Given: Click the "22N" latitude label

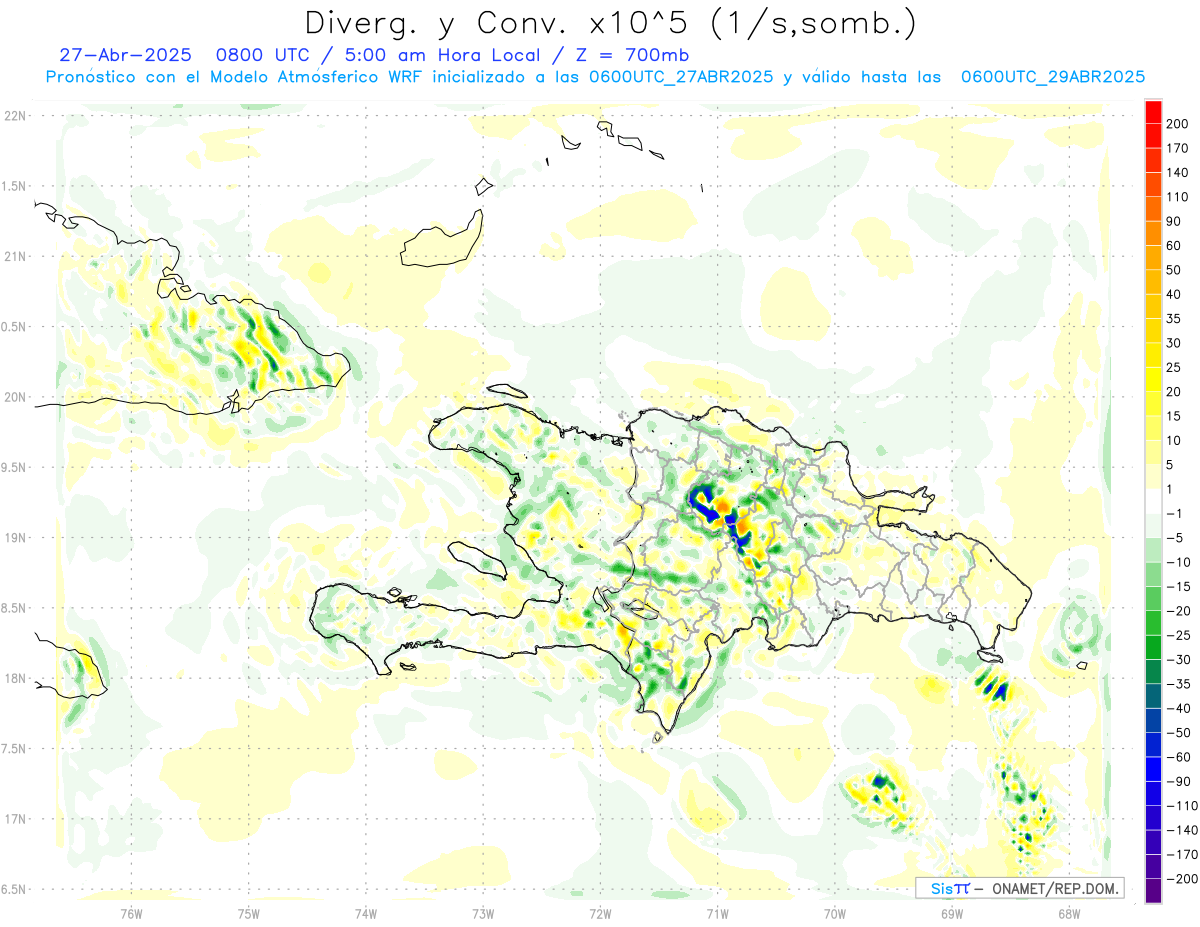Looking at the screenshot, I should [x=15, y=116].
